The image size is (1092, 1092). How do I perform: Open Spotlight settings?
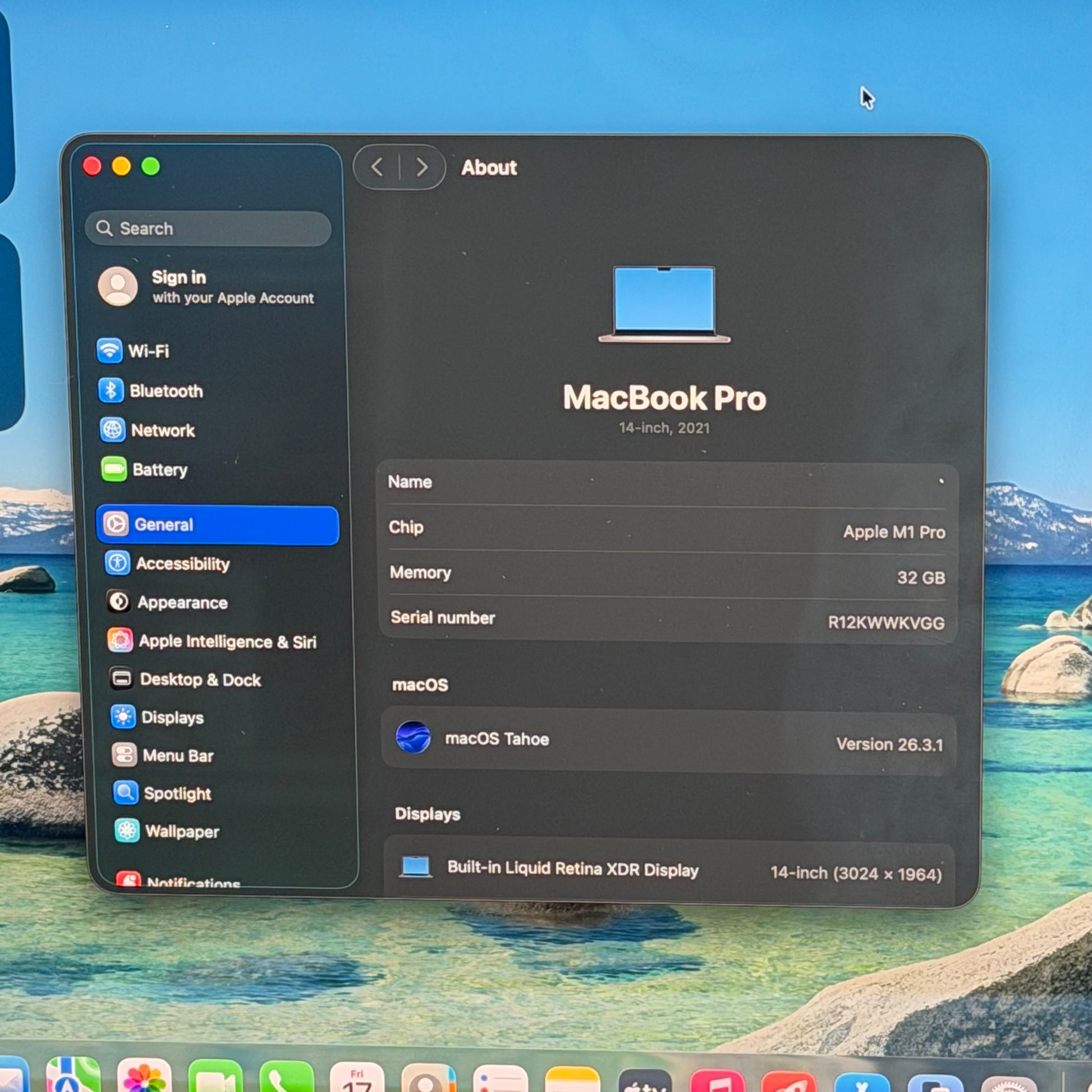(x=177, y=793)
